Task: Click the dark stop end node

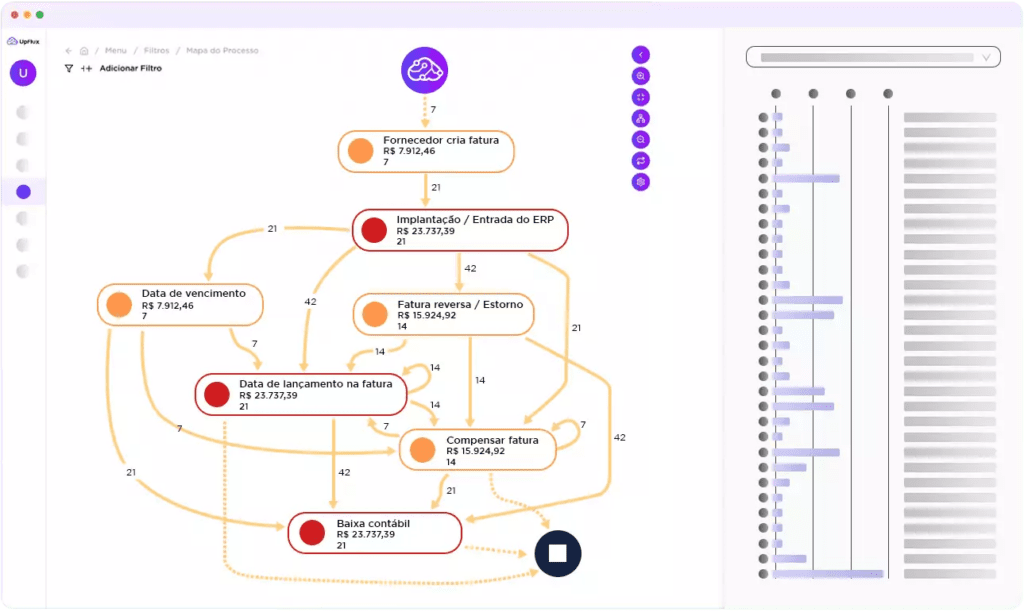Action: 558,553
